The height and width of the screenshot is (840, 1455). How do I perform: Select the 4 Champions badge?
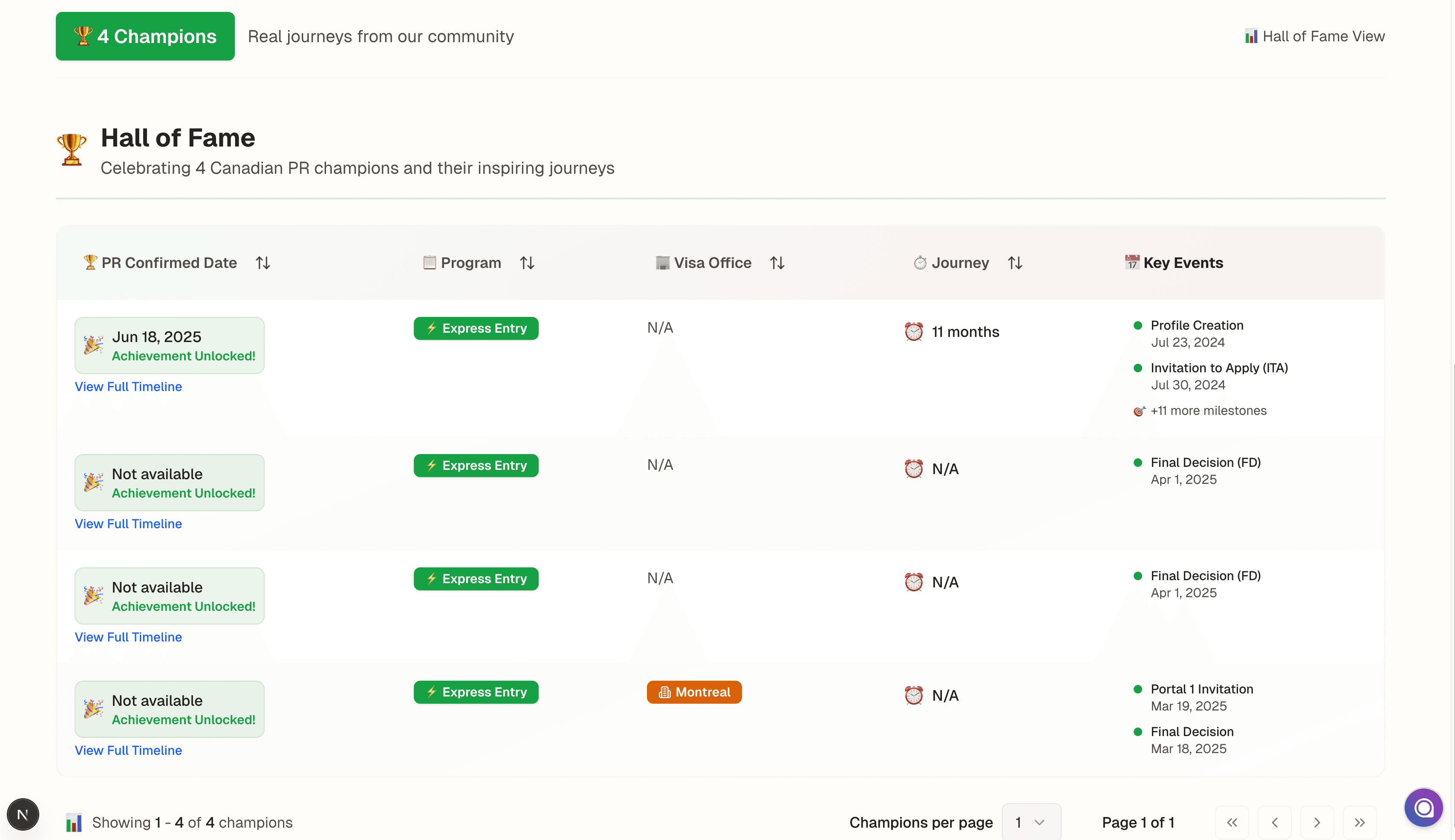click(x=145, y=36)
